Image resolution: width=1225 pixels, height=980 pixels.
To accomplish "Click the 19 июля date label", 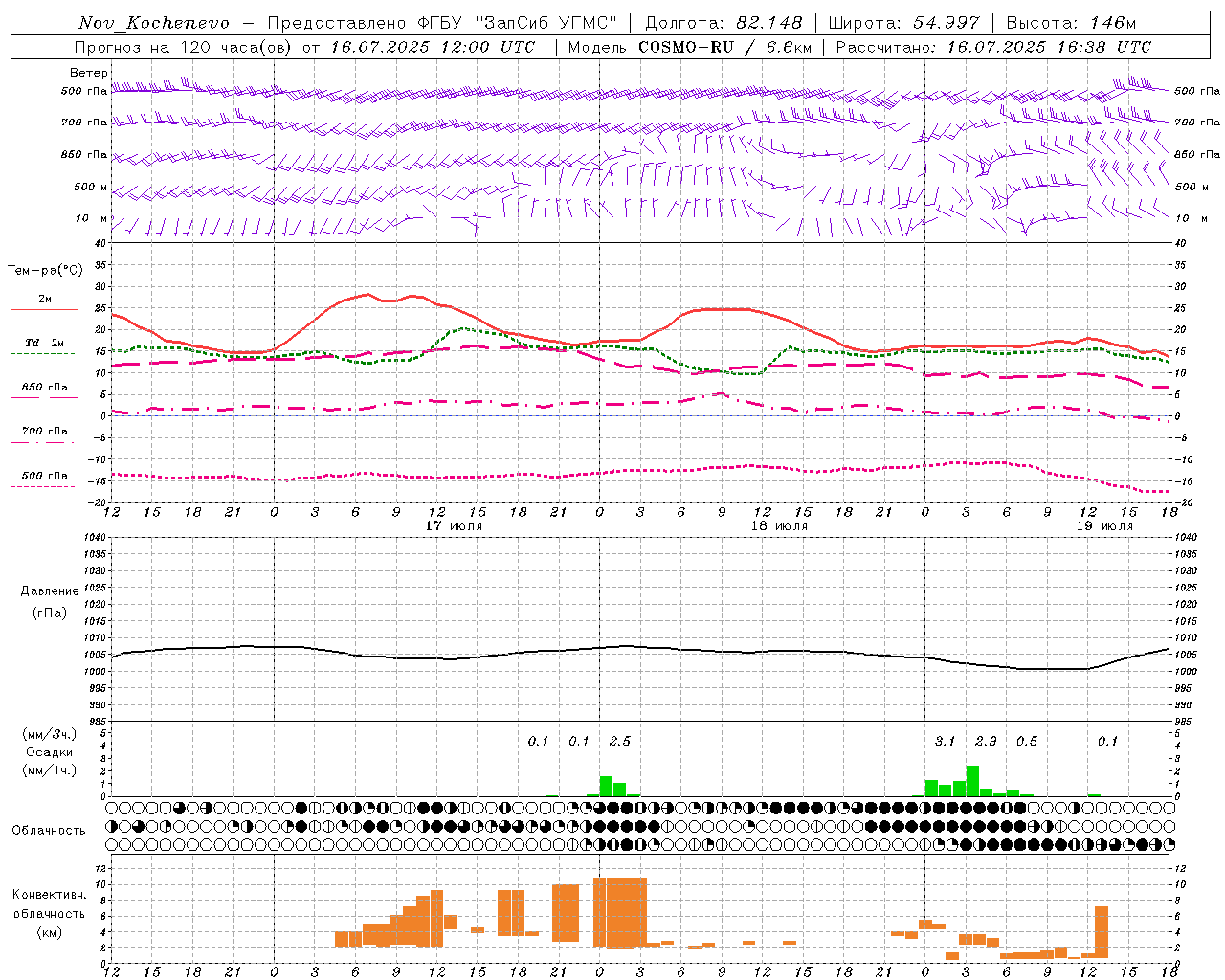I will [1104, 526].
